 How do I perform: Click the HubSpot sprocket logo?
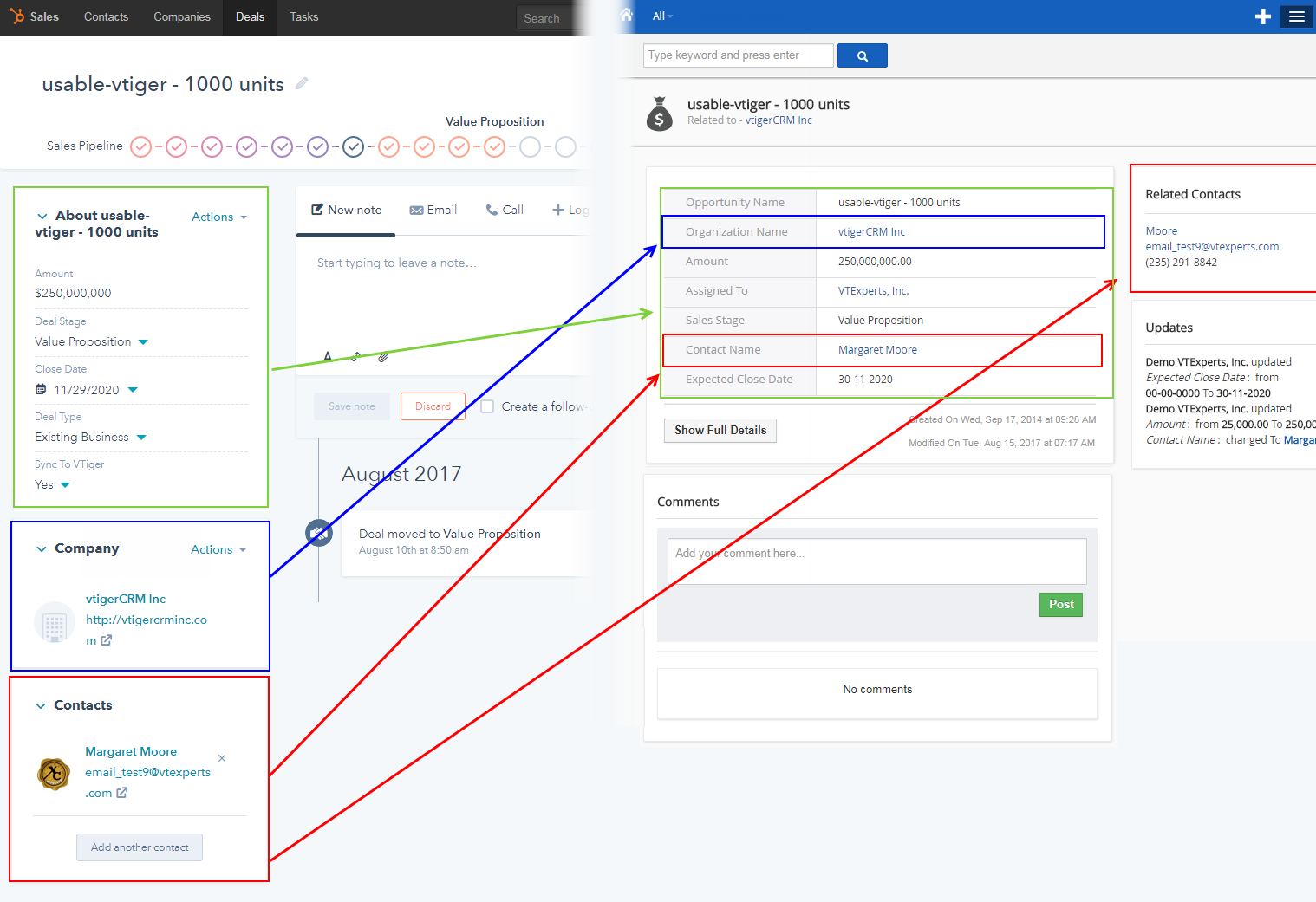[x=17, y=16]
